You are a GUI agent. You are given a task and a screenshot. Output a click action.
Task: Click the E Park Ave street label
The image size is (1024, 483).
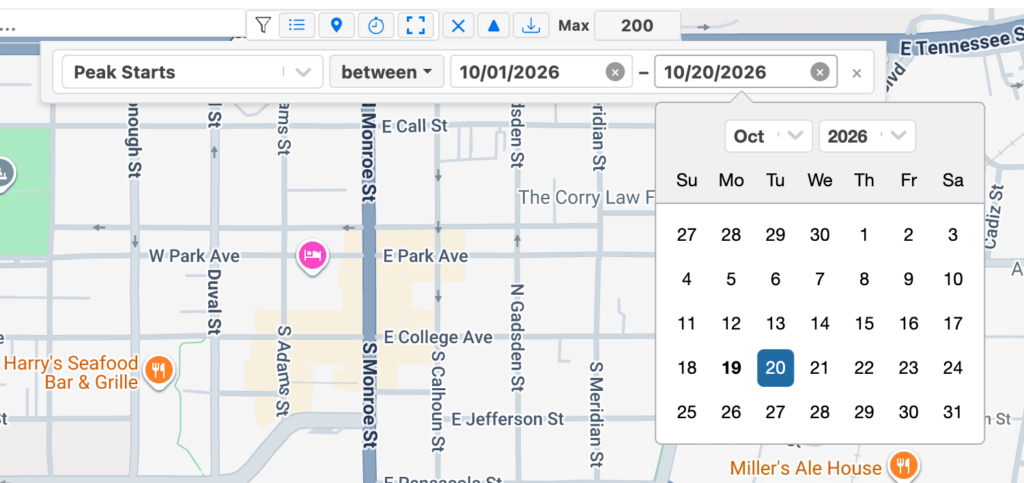(x=425, y=256)
